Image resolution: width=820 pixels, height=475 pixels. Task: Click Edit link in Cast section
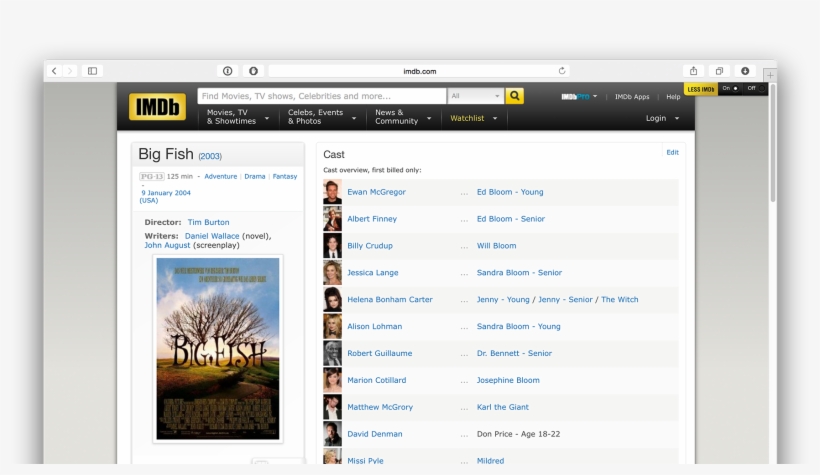click(672, 152)
